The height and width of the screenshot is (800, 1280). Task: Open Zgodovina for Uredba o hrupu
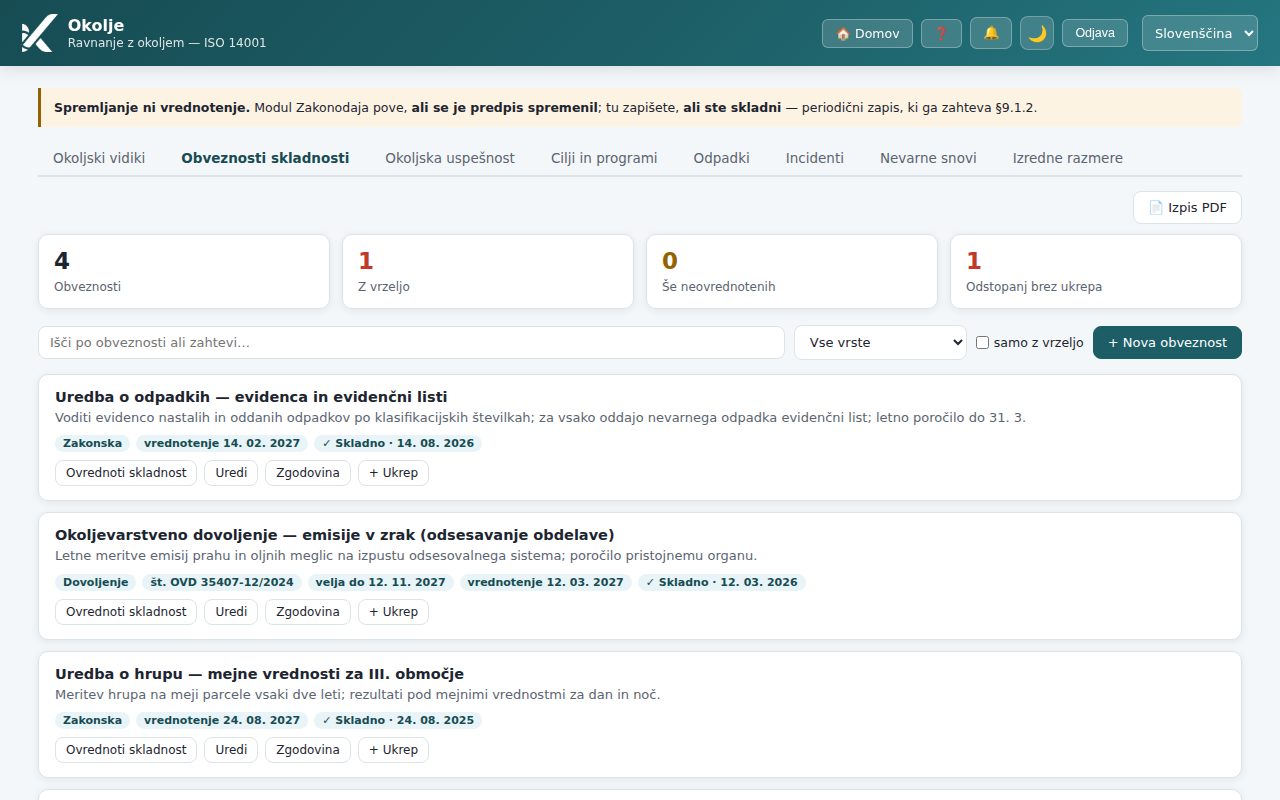(x=308, y=750)
